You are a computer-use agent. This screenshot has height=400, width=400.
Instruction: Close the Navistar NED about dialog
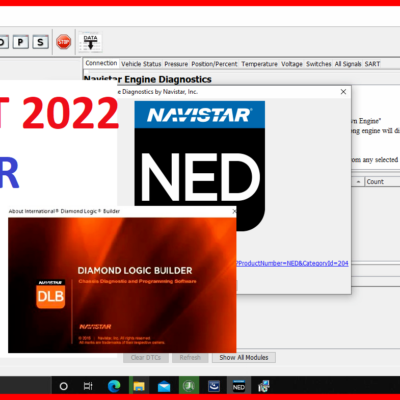(343, 92)
